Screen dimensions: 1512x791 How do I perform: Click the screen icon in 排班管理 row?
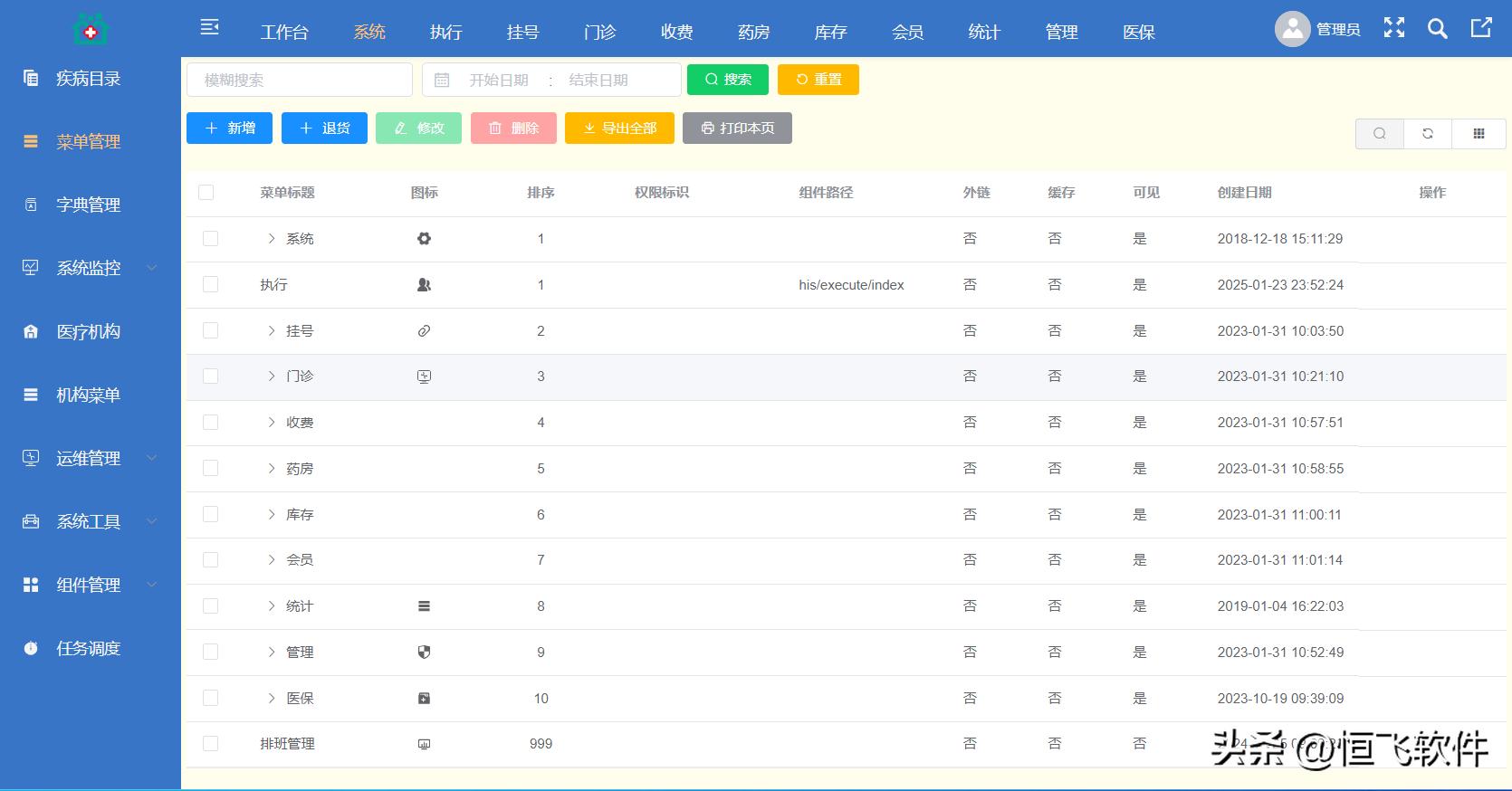tap(424, 744)
